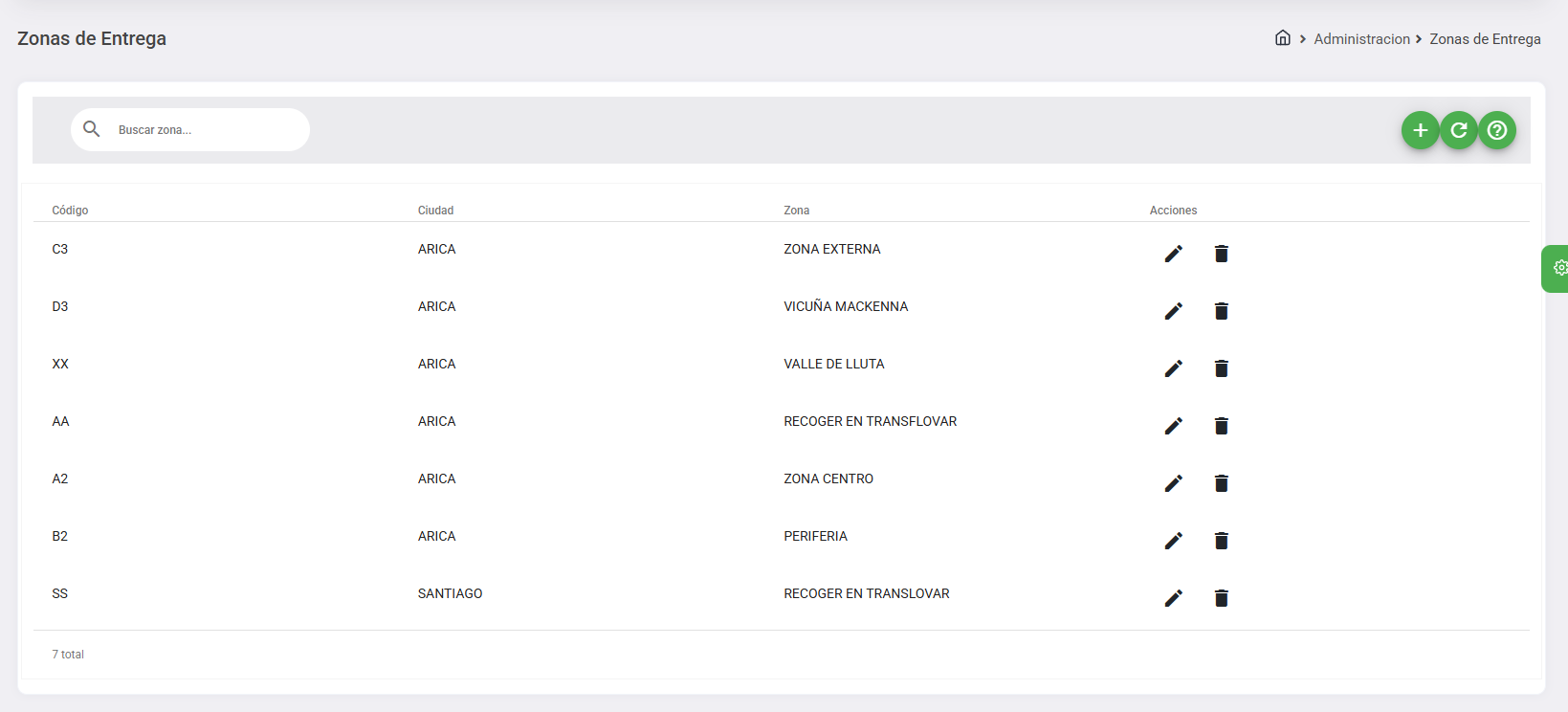This screenshot has width=1568, height=712.
Task: Open the green settings gear side tab
Action: click(x=1558, y=268)
